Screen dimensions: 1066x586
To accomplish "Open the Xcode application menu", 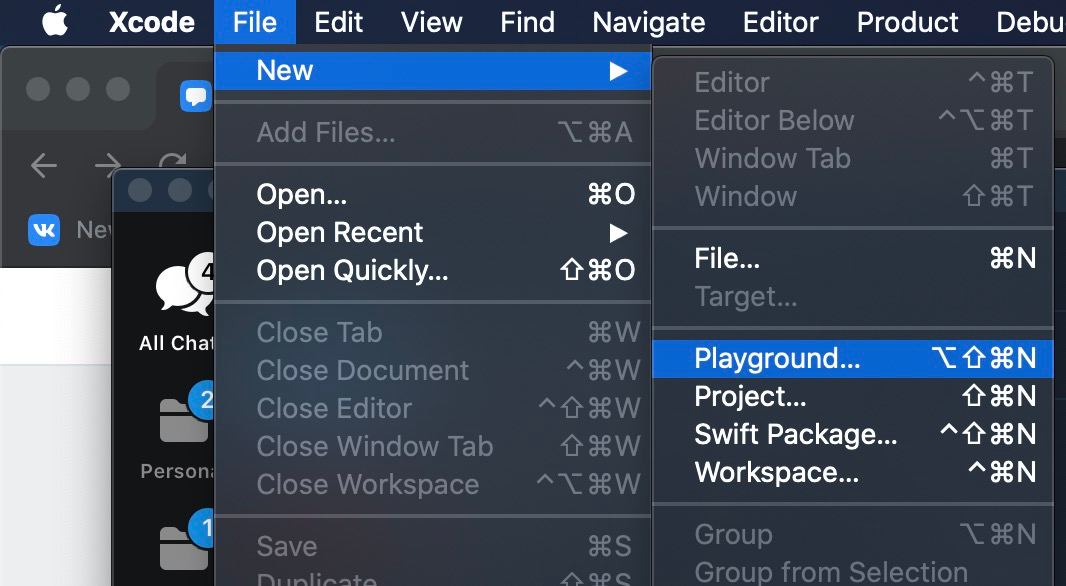I will tap(152, 22).
